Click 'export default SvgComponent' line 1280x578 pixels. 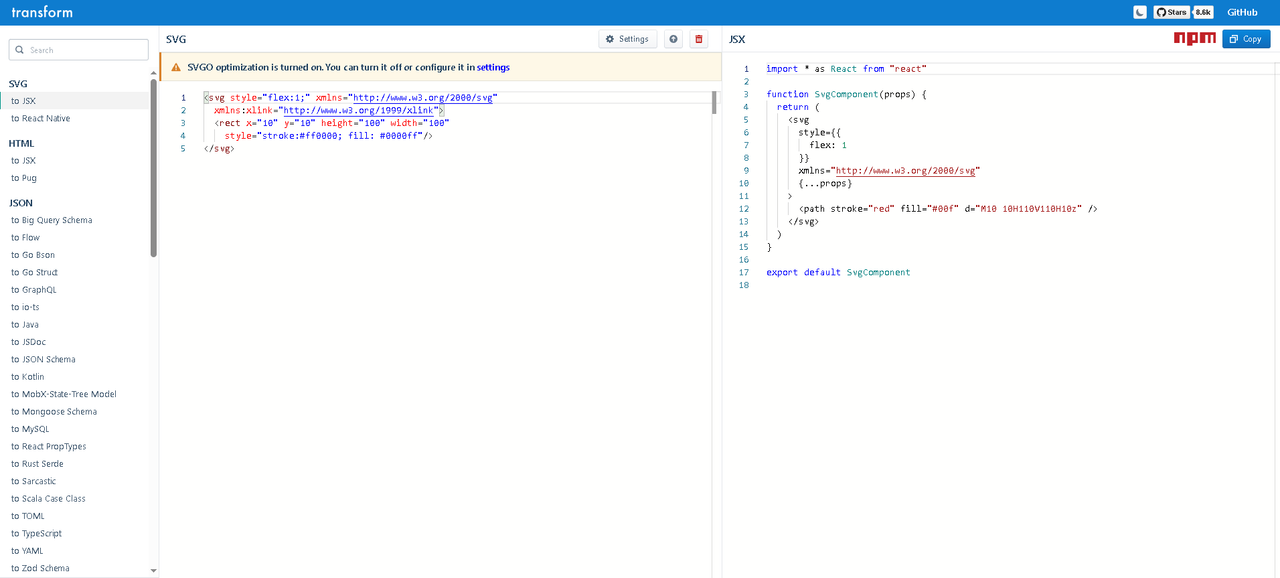[x=838, y=272]
